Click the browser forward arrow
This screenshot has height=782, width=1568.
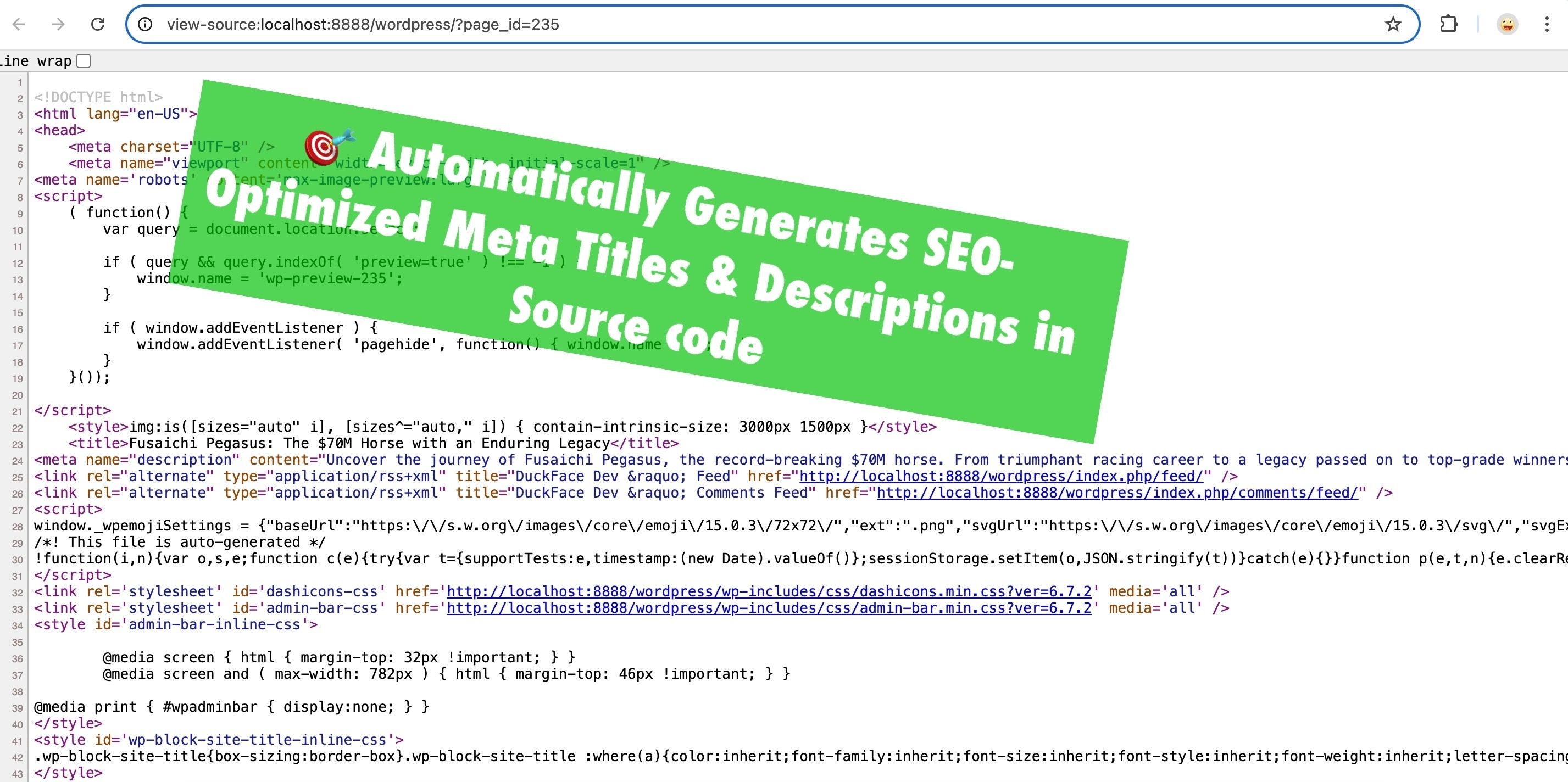pos(58,24)
